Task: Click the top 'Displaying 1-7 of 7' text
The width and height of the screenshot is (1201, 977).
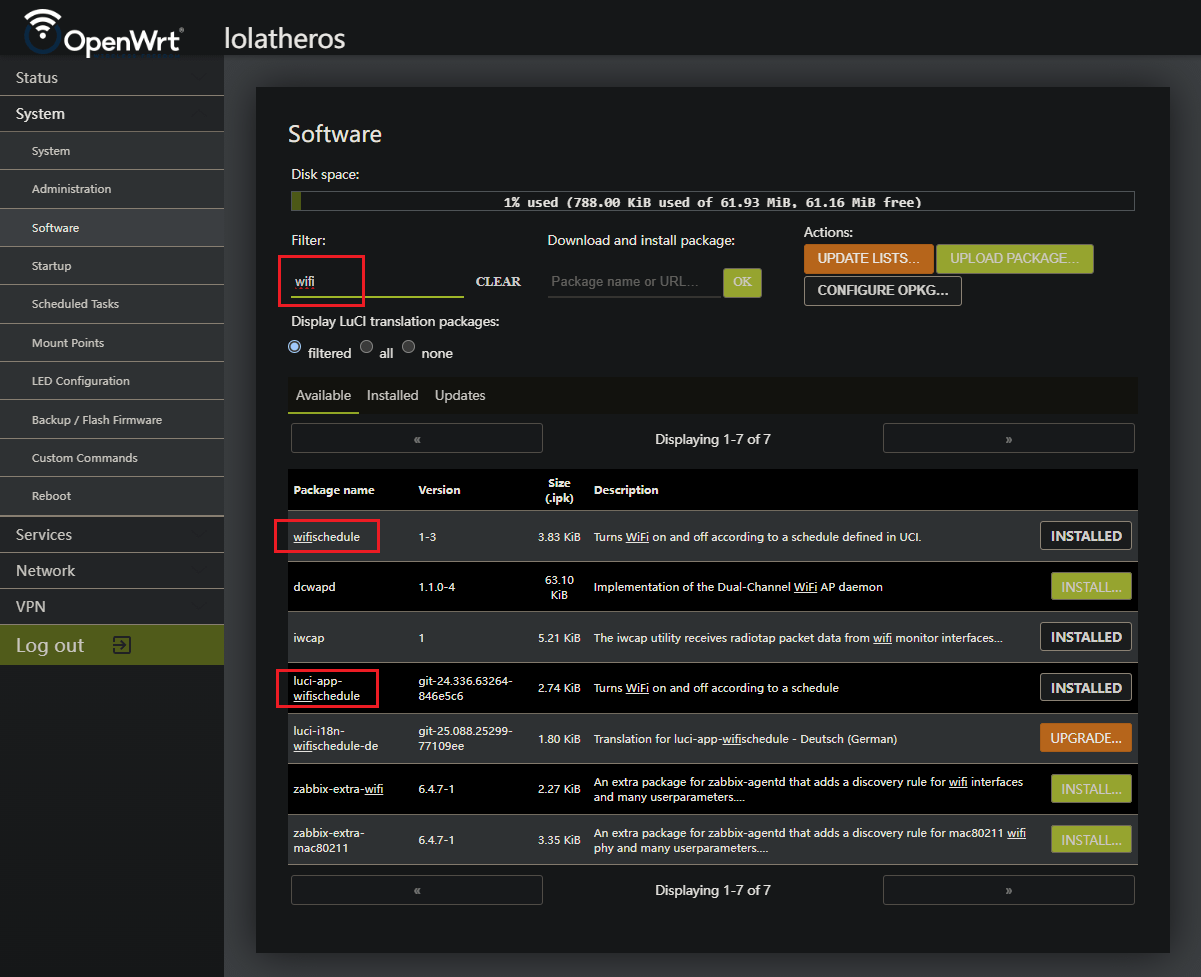Action: point(713,439)
